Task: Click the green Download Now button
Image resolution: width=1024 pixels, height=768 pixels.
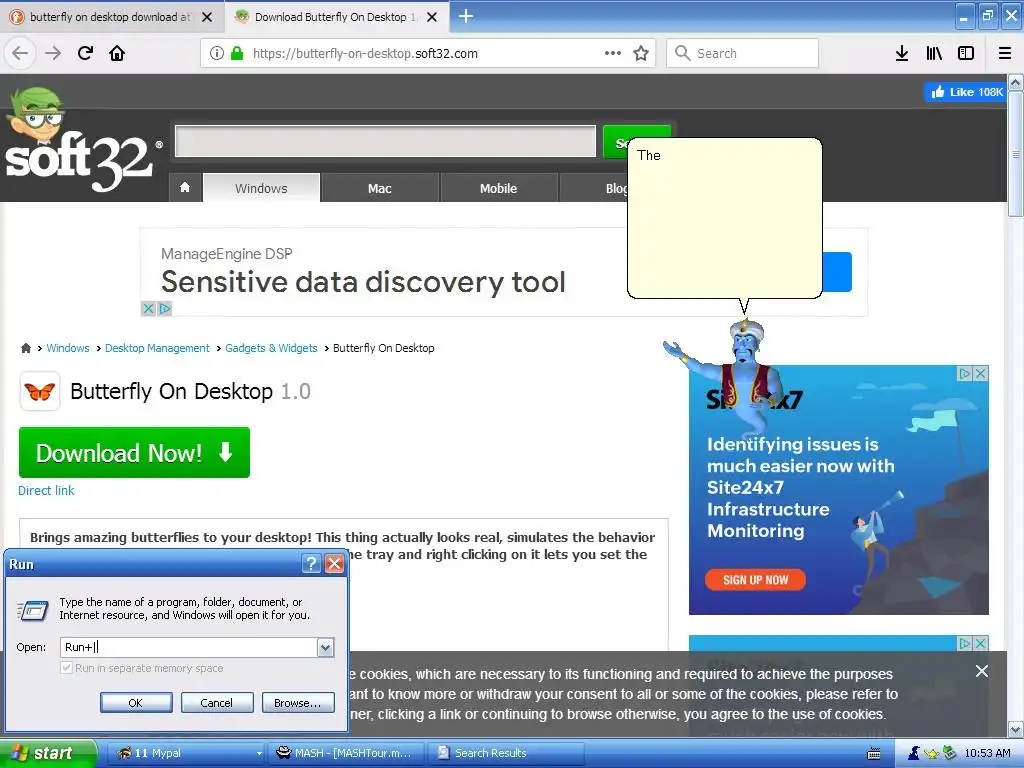Action: [134, 453]
